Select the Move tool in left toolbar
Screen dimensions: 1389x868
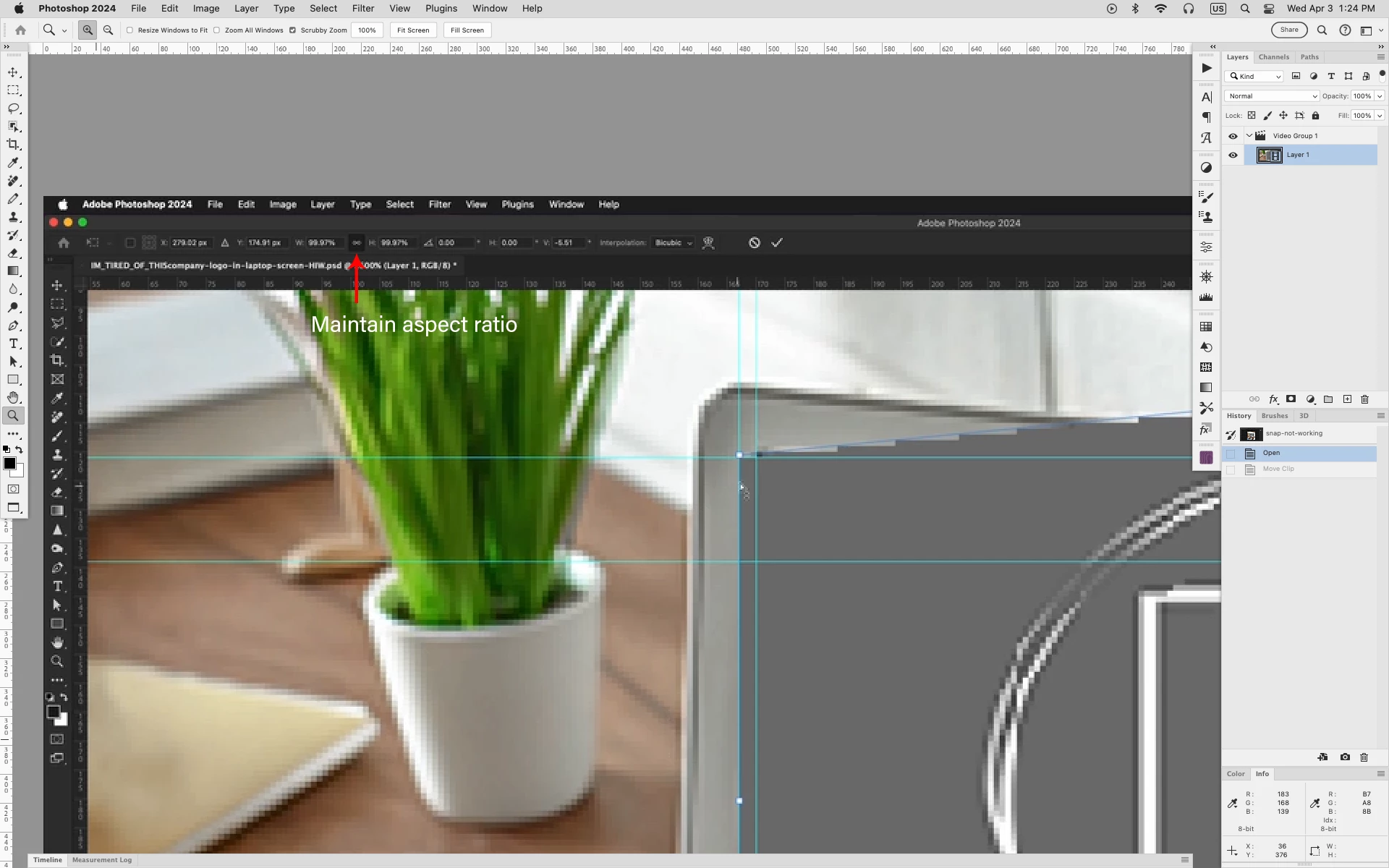click(x=13, y=72)
